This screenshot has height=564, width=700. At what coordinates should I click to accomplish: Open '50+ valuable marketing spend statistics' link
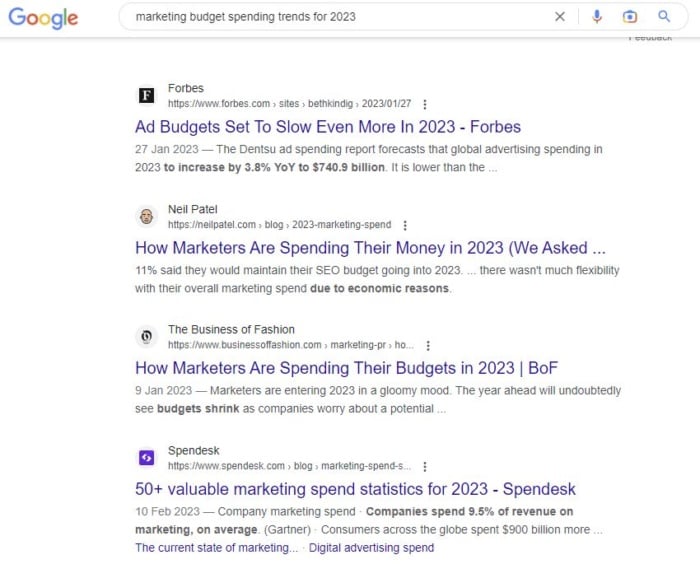pos(355,489)
